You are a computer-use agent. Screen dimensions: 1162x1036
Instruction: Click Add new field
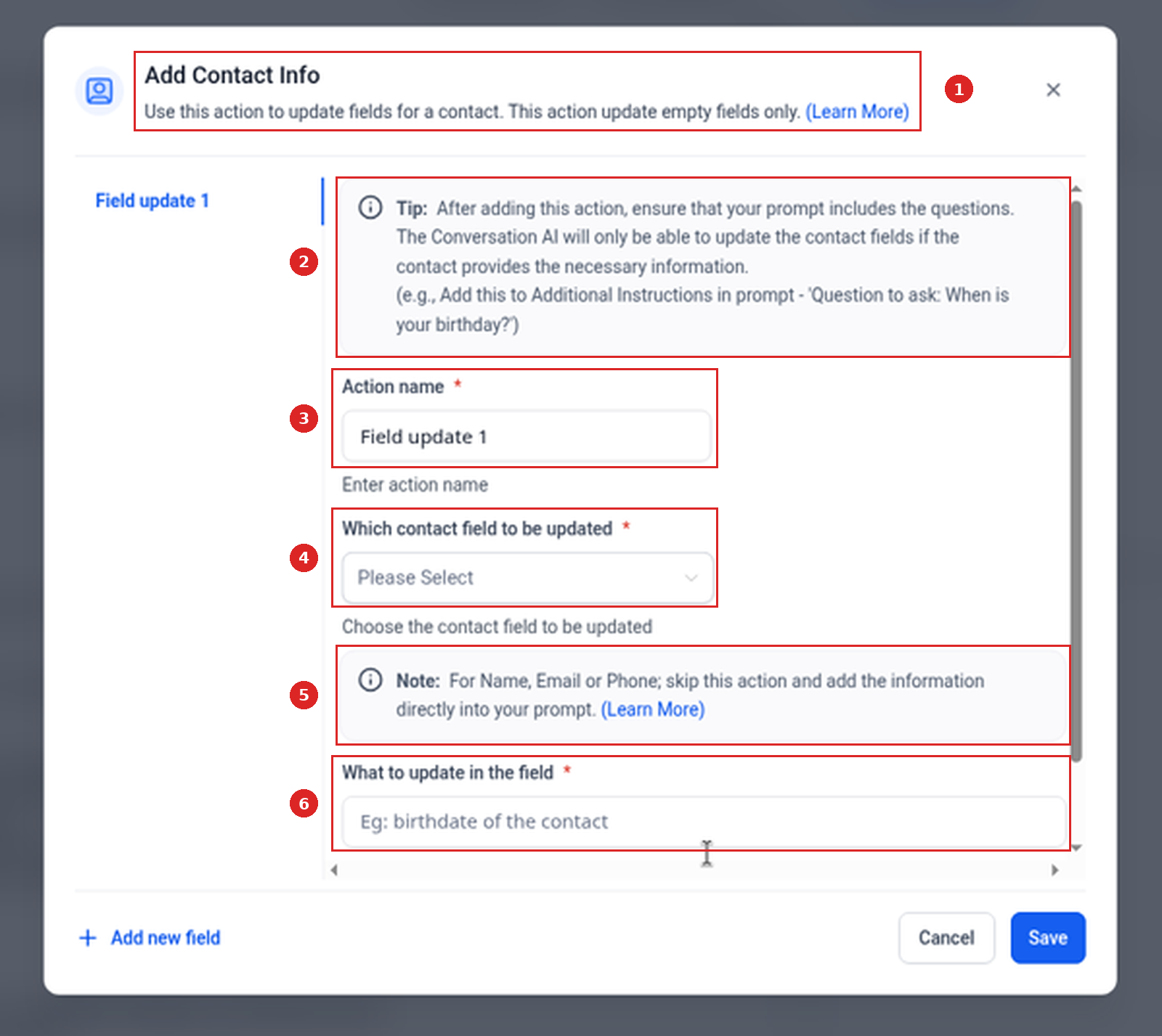pos(166,938)
